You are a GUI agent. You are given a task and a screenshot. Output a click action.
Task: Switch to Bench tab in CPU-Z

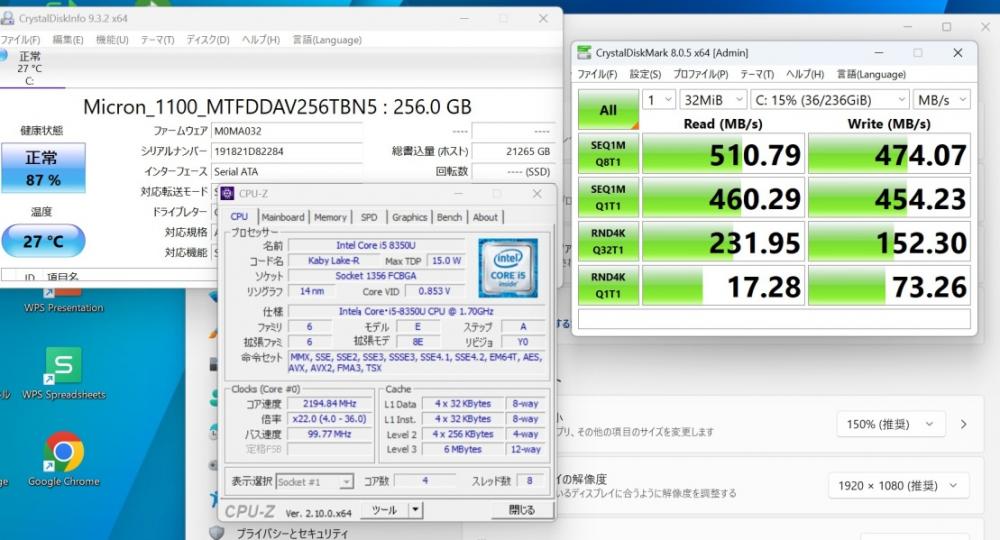coord(449,217)
